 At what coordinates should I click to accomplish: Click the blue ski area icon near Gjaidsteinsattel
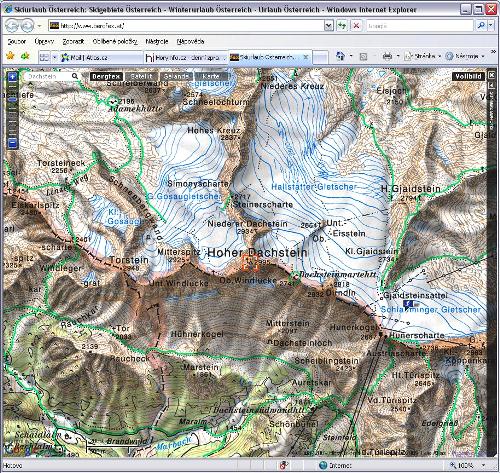407,303
